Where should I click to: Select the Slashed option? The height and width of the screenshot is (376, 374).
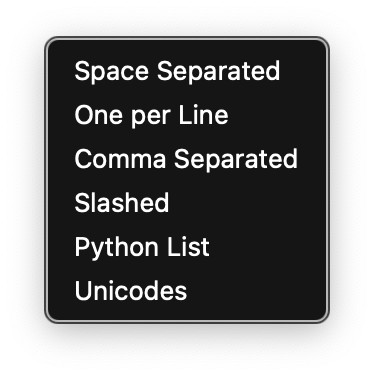pos(187,203)
